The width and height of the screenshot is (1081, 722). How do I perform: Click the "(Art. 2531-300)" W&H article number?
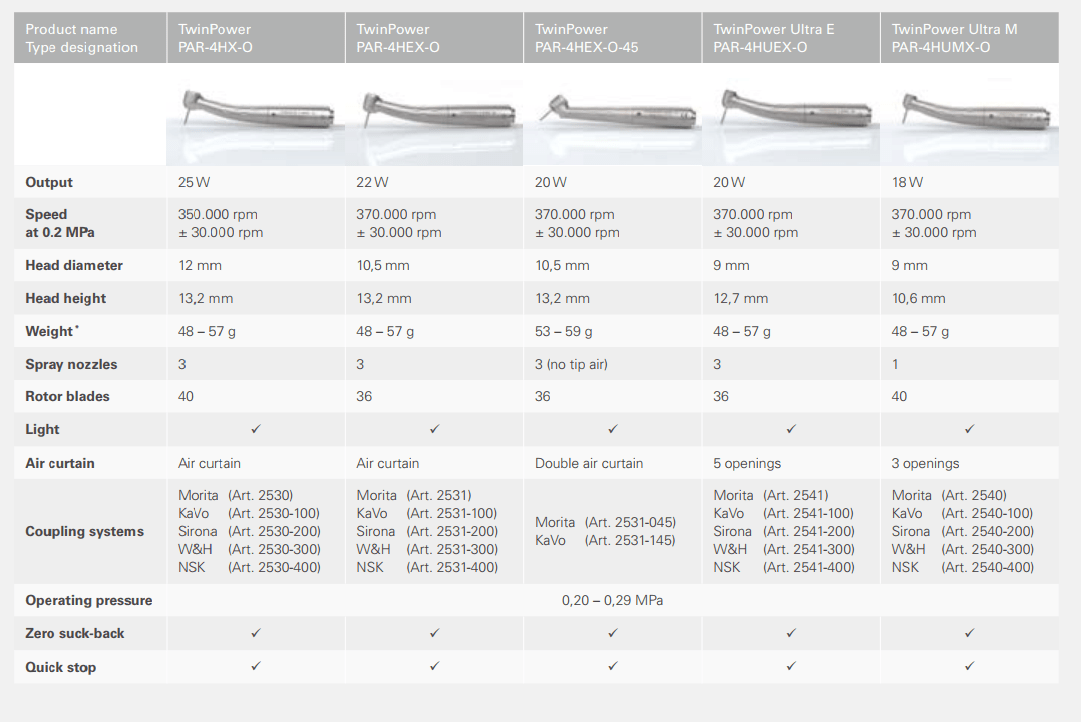[452, 550]
